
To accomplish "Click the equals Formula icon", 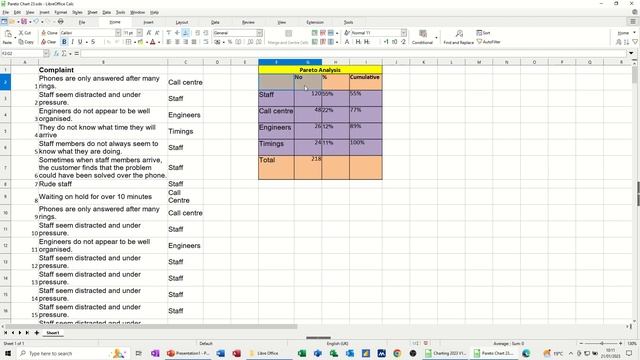I will [76, 53].
